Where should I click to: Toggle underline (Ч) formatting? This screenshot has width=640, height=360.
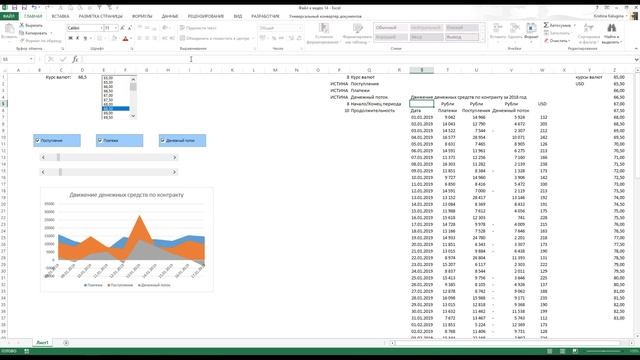[85, 38]
